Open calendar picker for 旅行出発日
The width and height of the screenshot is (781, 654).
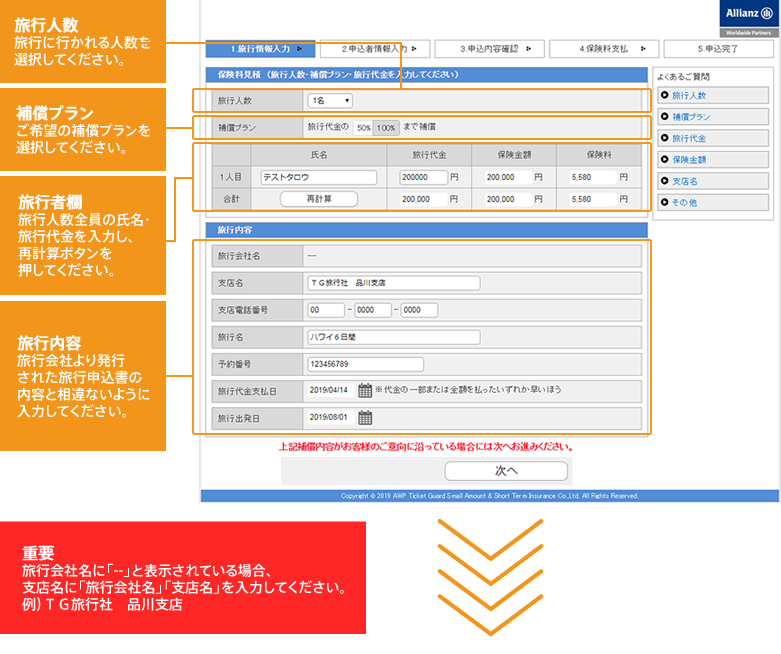pyautogui.click(x=365, y=418)
